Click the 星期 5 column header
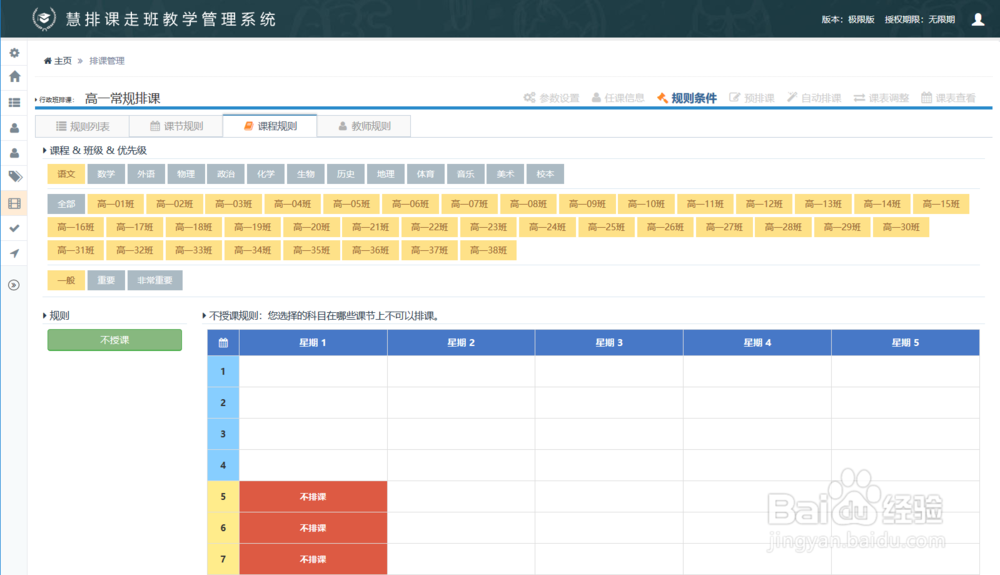This screenshot has height=575, width=1000. (x=906, y=343)
